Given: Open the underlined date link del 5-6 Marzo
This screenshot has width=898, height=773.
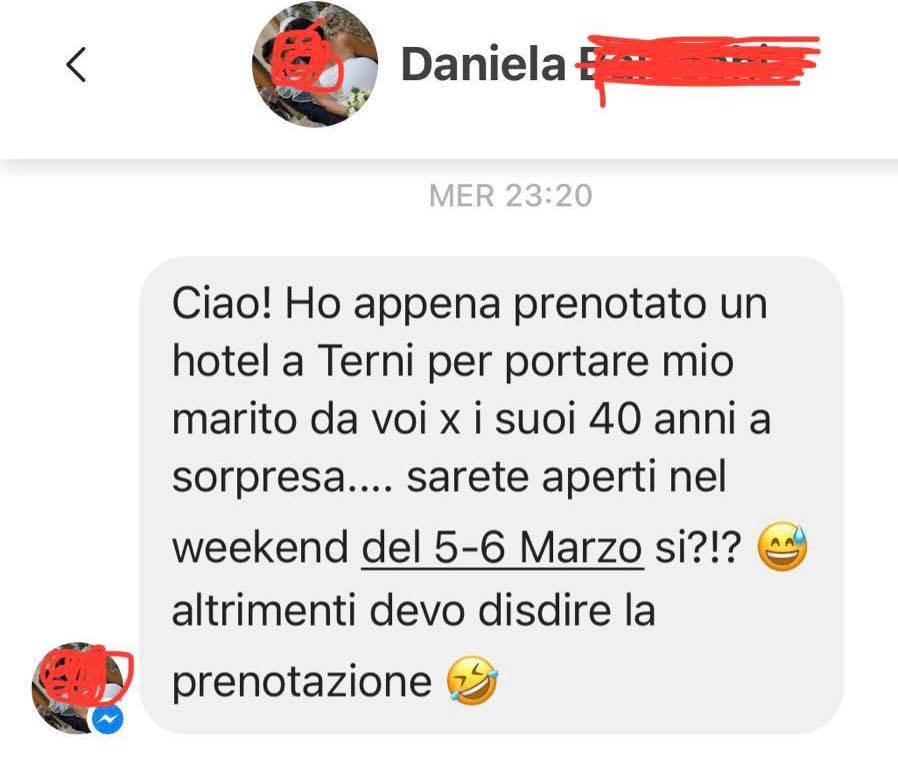Looking at the screenshot, I should coord(502,548).
